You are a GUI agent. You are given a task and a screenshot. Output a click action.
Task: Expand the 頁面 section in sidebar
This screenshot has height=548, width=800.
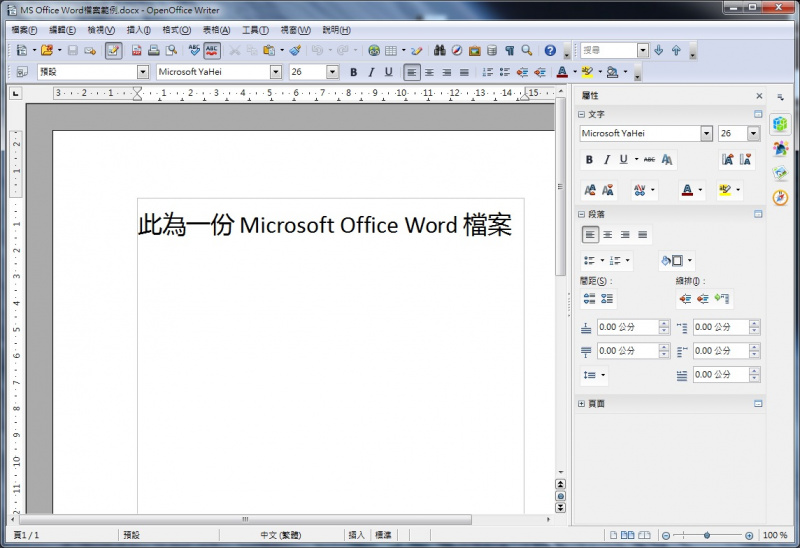coord(582,404)
